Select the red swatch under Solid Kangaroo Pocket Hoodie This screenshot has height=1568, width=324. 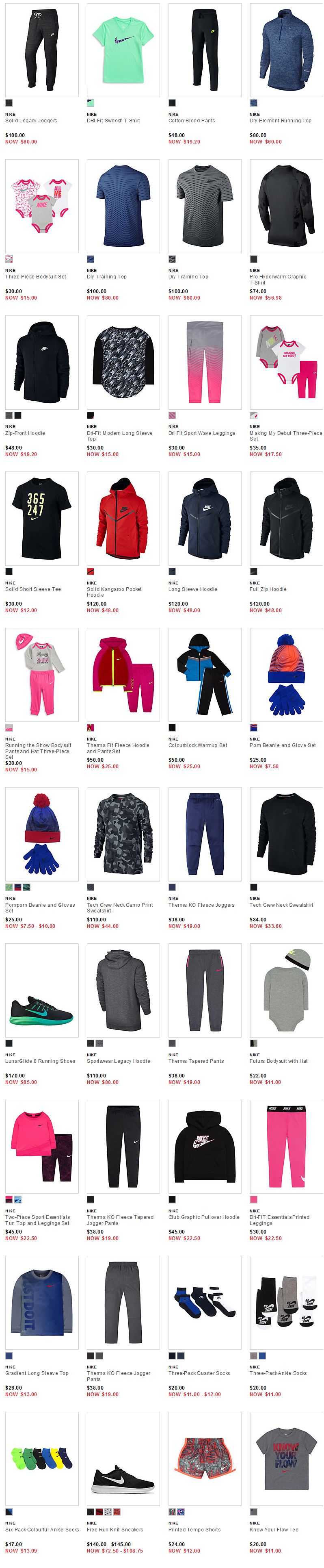pos(91,571)
